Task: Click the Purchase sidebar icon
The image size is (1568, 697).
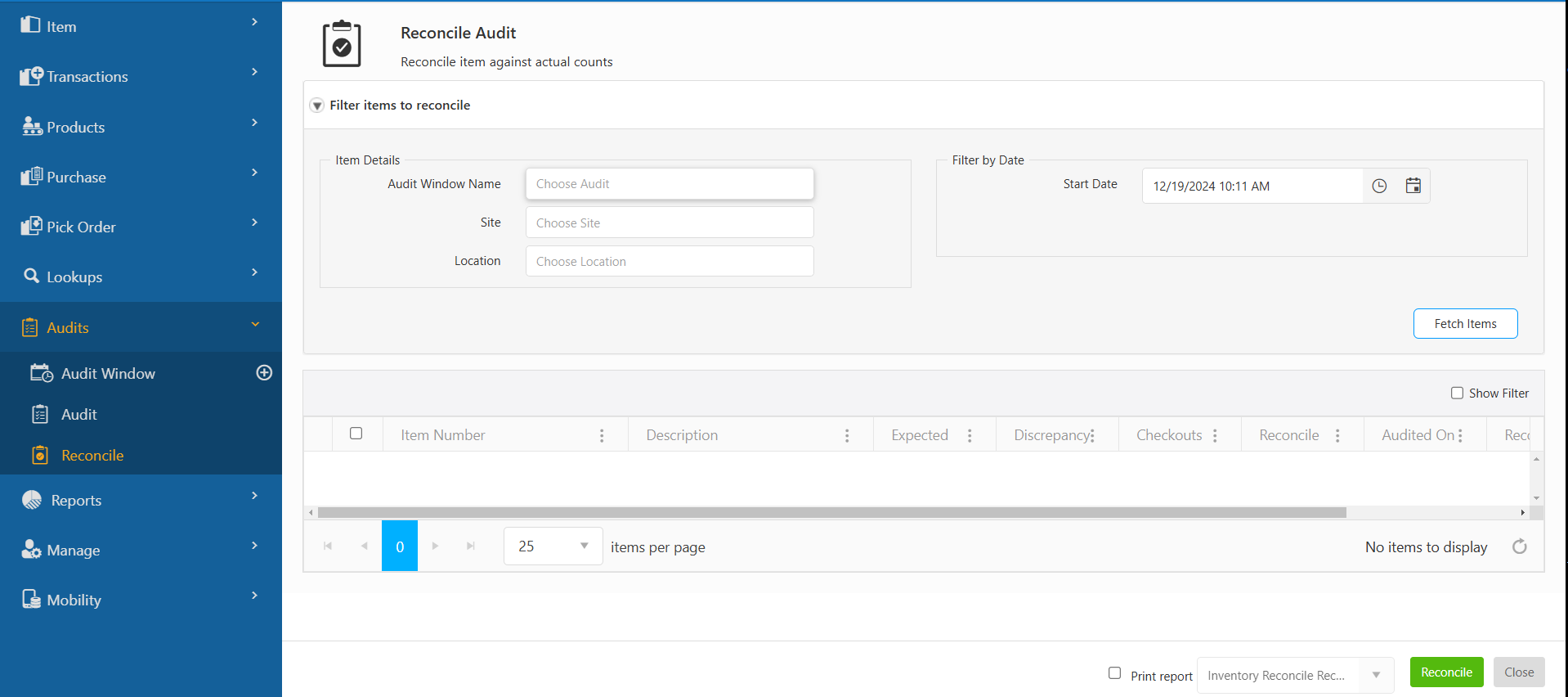Action: 32,176
